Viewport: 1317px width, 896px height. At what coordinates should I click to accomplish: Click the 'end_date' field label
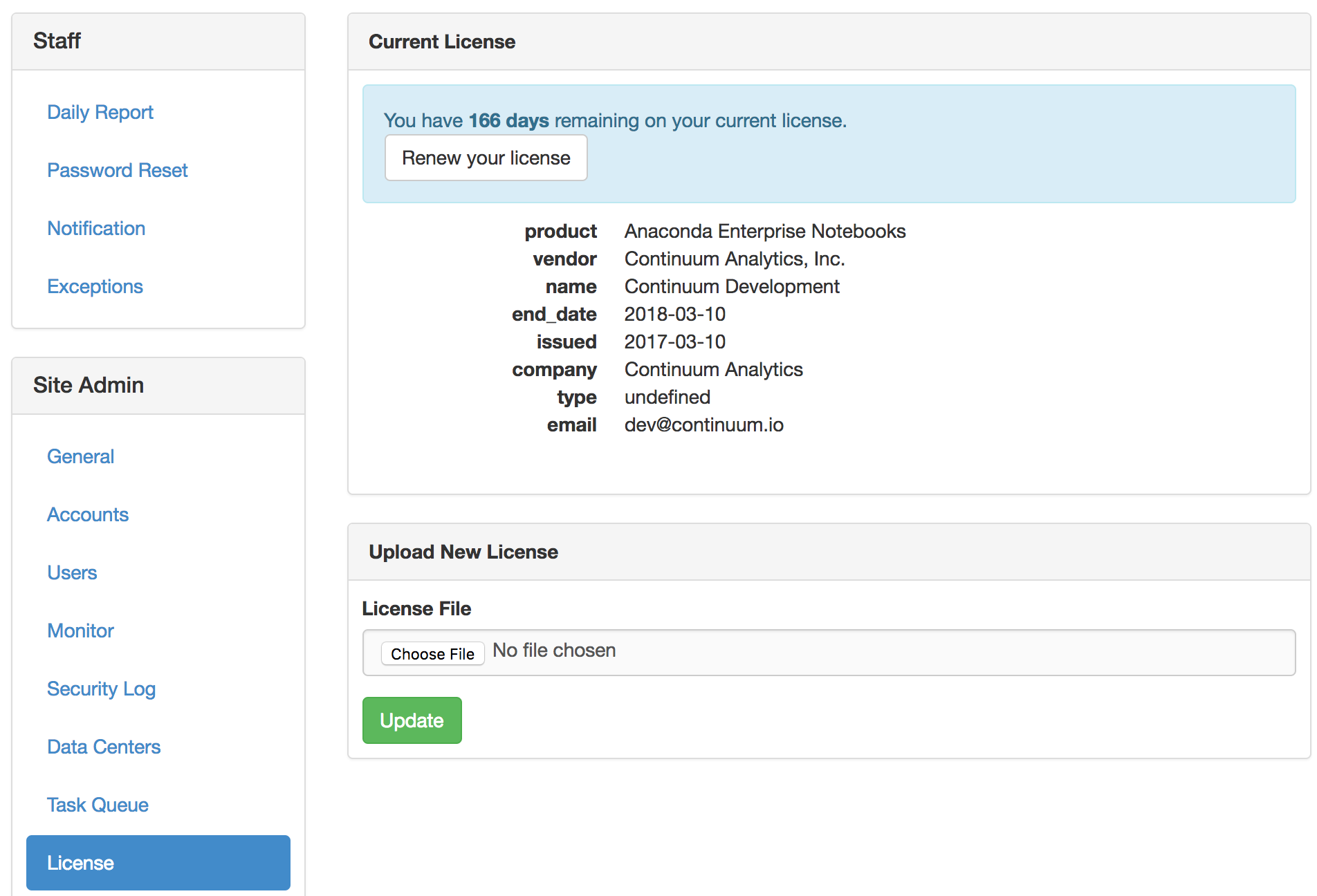[554, 314]
